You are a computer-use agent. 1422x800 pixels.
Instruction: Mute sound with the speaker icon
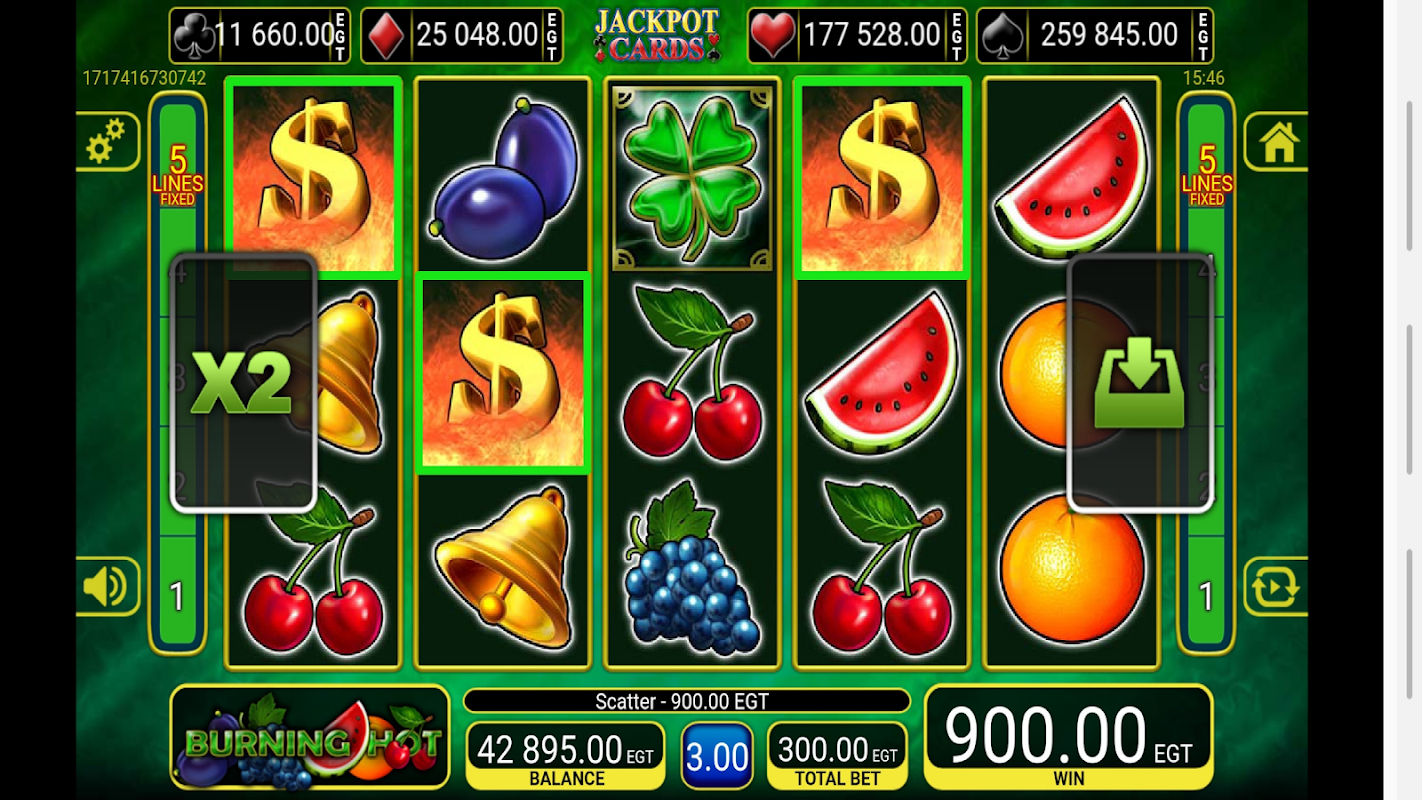pos(106,586)
